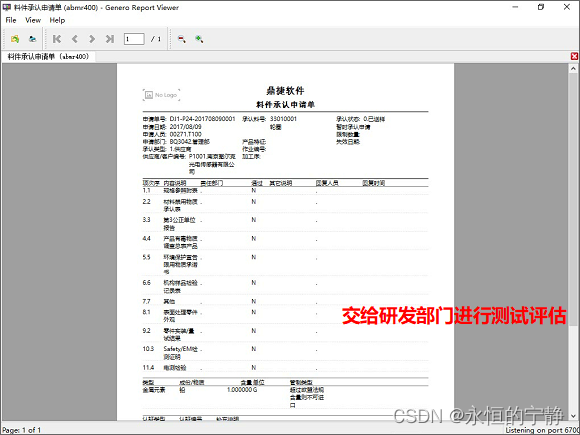Click the DJ1-P24-201708090001 application number
Image resolution: width=580 pixels, height=435 pixels.
(202, 119)
